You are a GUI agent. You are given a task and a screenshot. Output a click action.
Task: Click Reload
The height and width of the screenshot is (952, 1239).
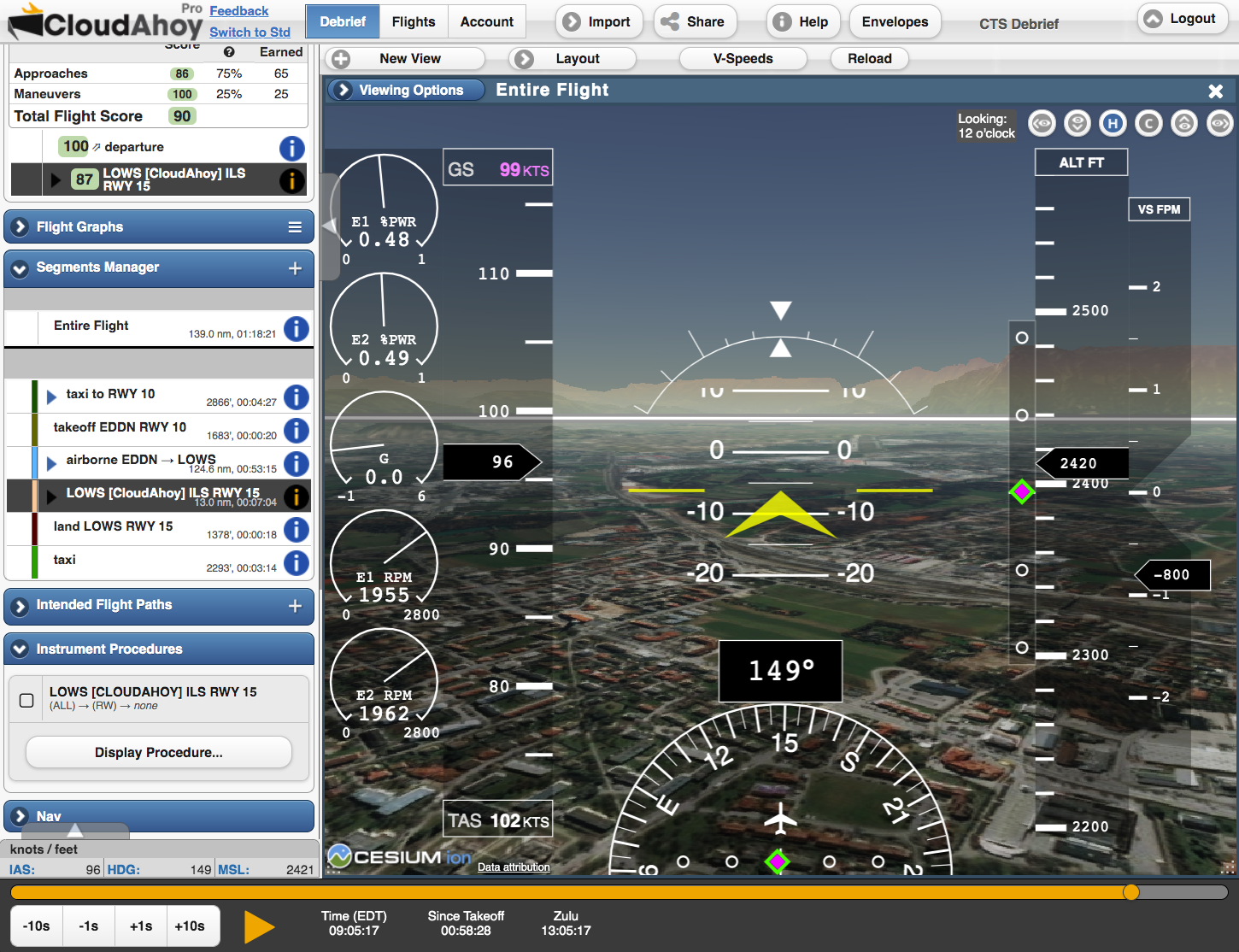870,59
